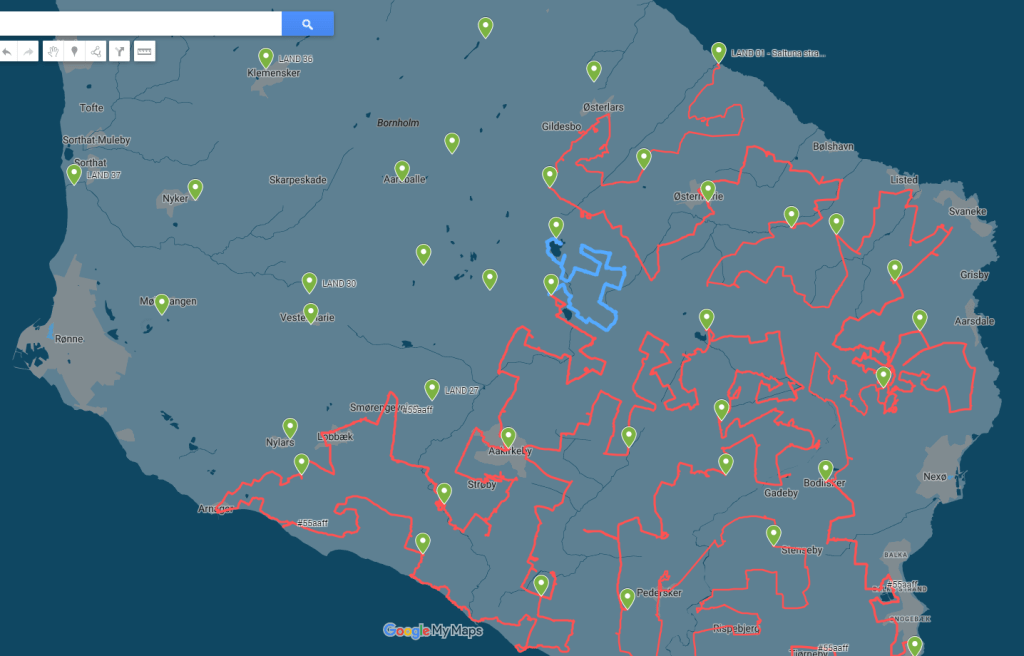Screen dimensions: 1024x656
Task: Open the LAND 30 map marker
Action: coord(310,282)
